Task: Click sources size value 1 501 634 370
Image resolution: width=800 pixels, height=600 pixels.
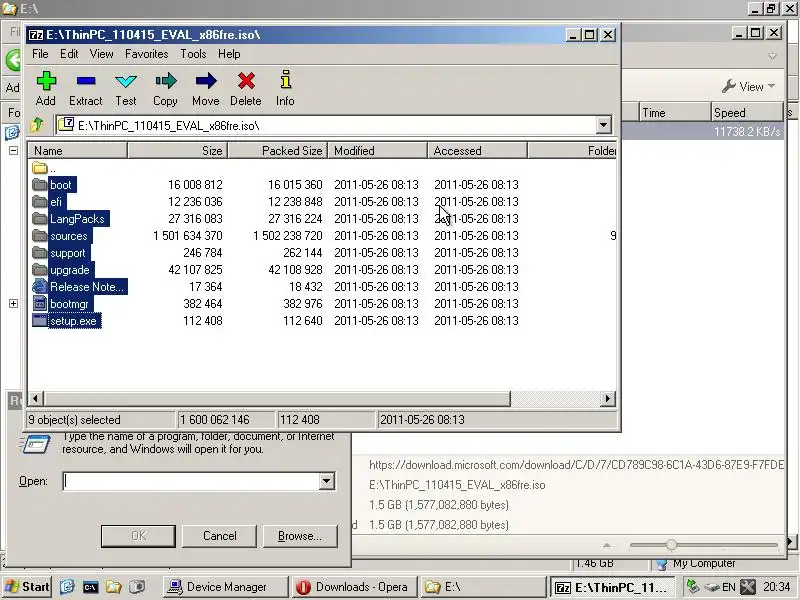Action: click(x=188, y=236)
